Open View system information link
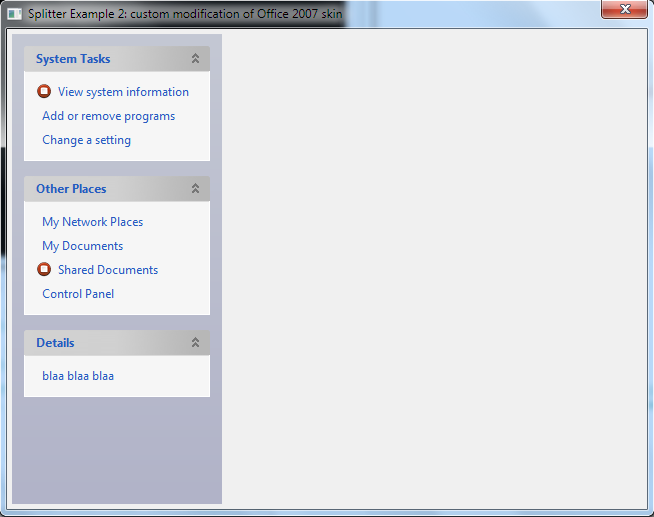The height and width of the screenshot is (517, 654). coord(123,92)
